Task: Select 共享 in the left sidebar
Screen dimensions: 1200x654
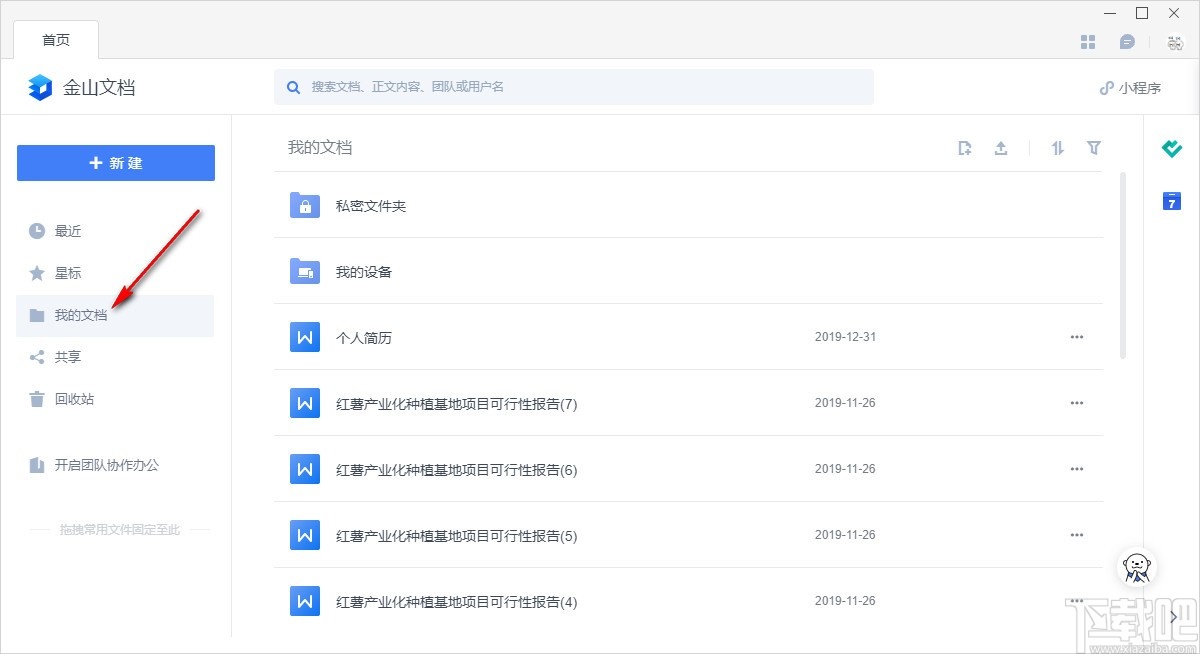Action: click(115, 357)
